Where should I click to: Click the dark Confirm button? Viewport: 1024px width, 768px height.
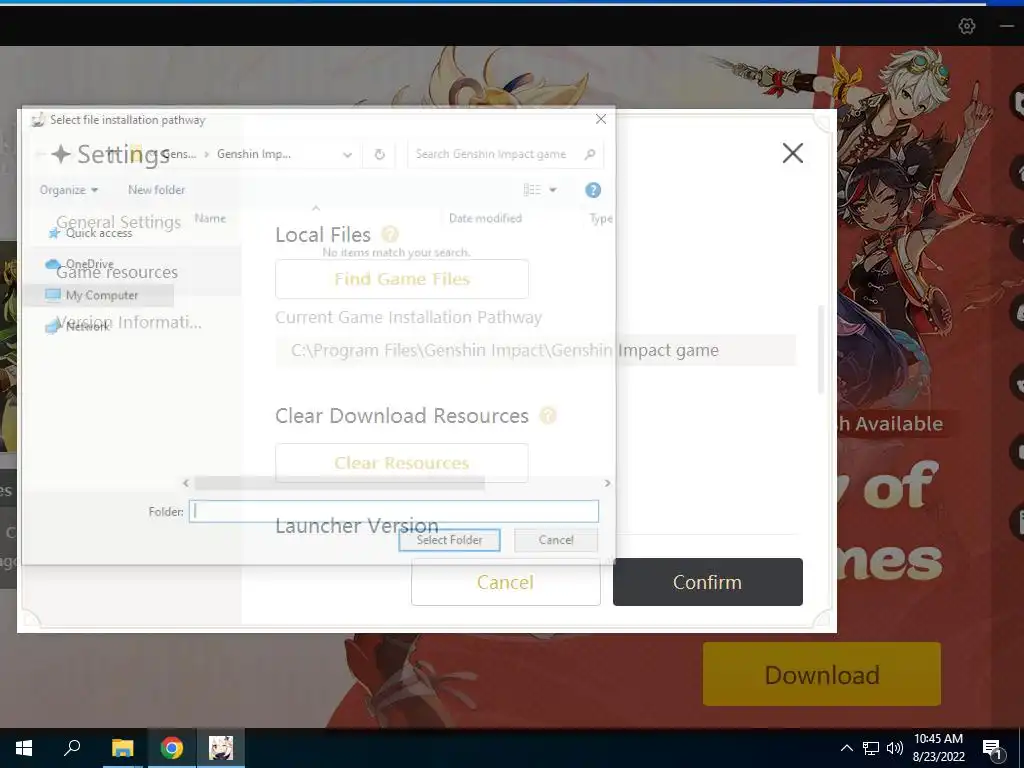pyautogui.click(x=707, y=582)
